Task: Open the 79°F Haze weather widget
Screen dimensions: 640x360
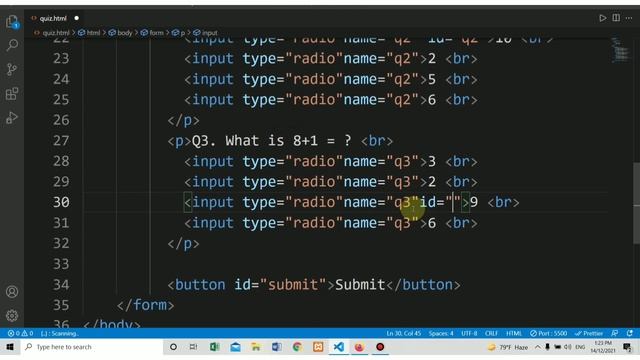Action: [508, 347]
